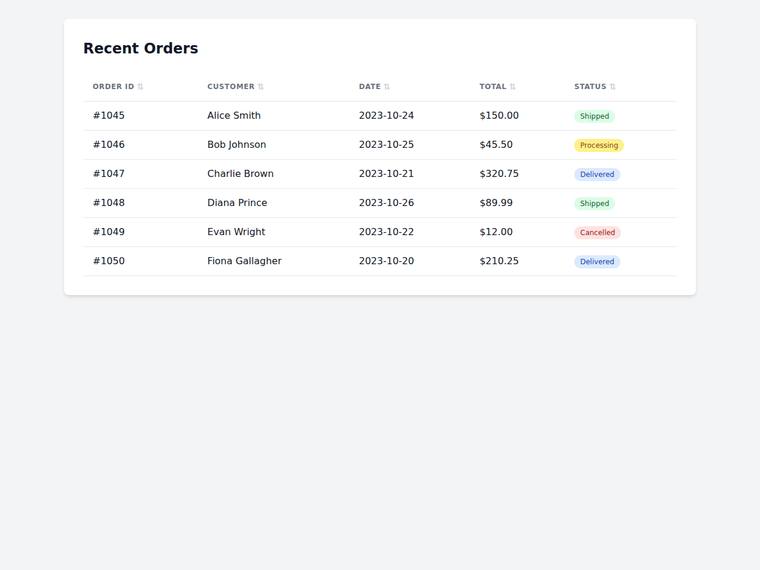This screenshot has height=570, width=760.
Task: Click date 2023-10-26
Action: coord(386,203)
